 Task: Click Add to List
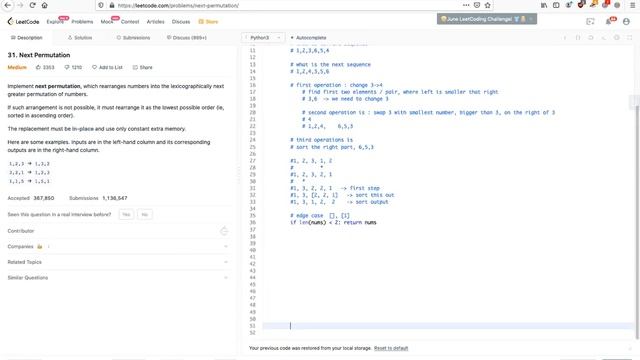107,67
